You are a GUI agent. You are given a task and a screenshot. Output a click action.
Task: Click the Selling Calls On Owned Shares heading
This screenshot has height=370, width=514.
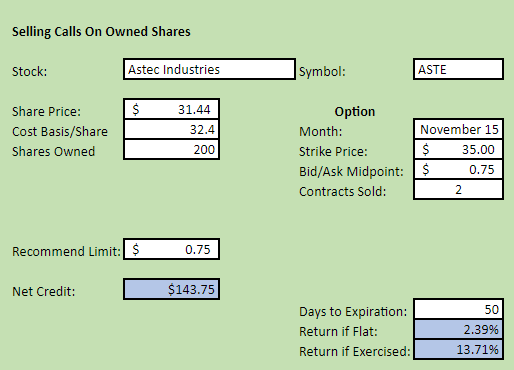(x=101, y=32)
